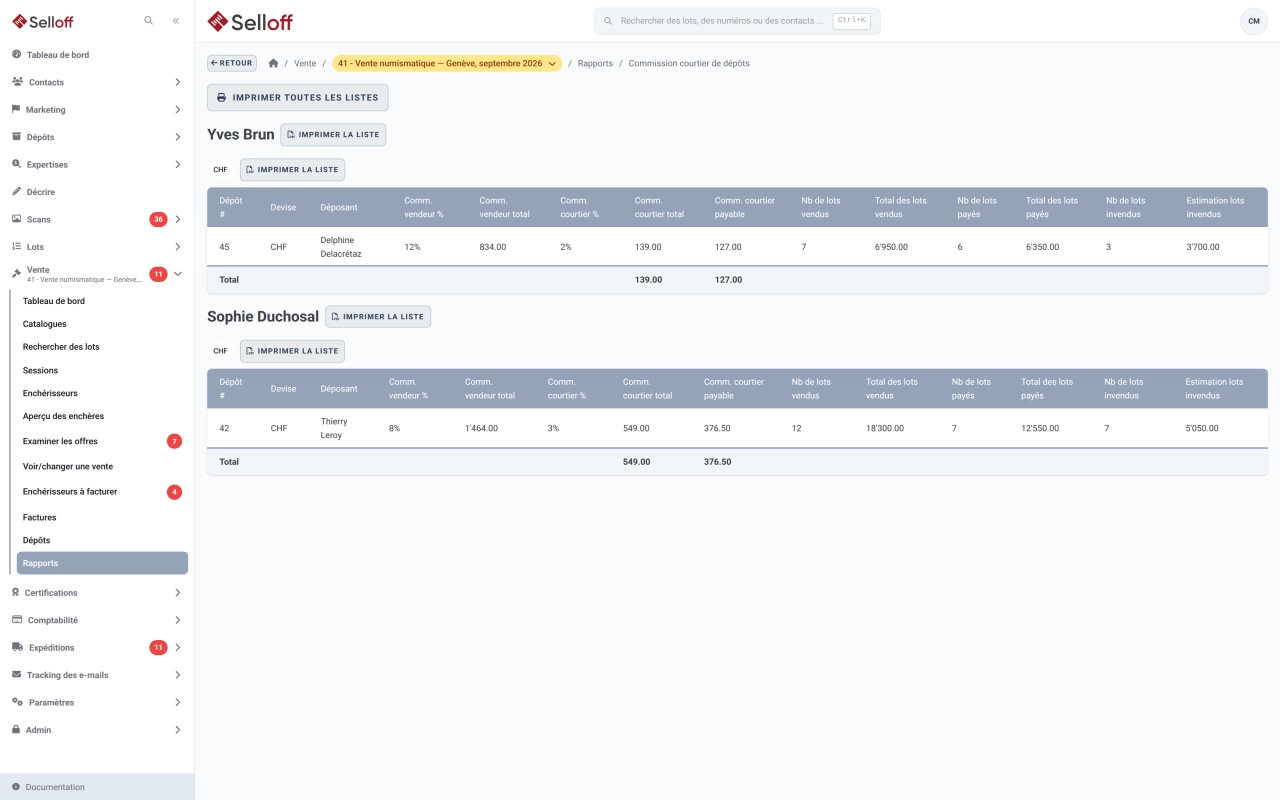Click the Contacts people icon

click(x=17, y=82)
